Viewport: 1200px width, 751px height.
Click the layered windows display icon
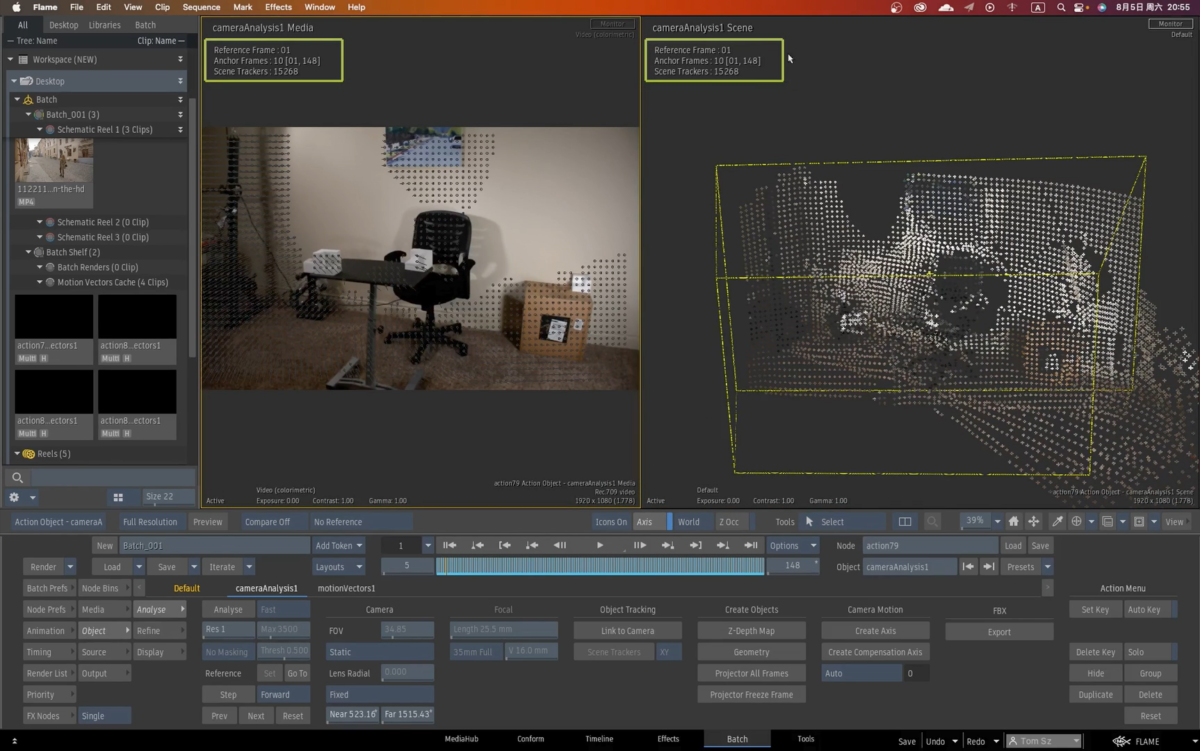[x=1107, y=521]
